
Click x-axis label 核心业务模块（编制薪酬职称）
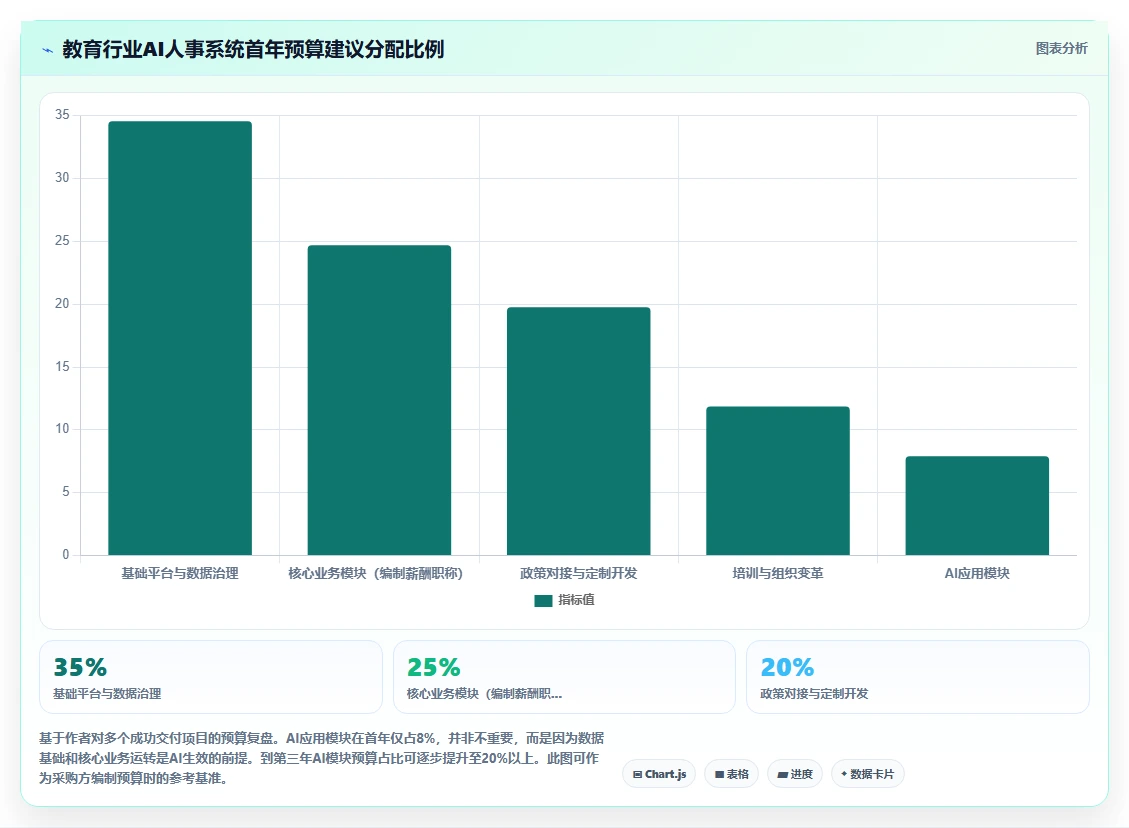coord(375,573)
